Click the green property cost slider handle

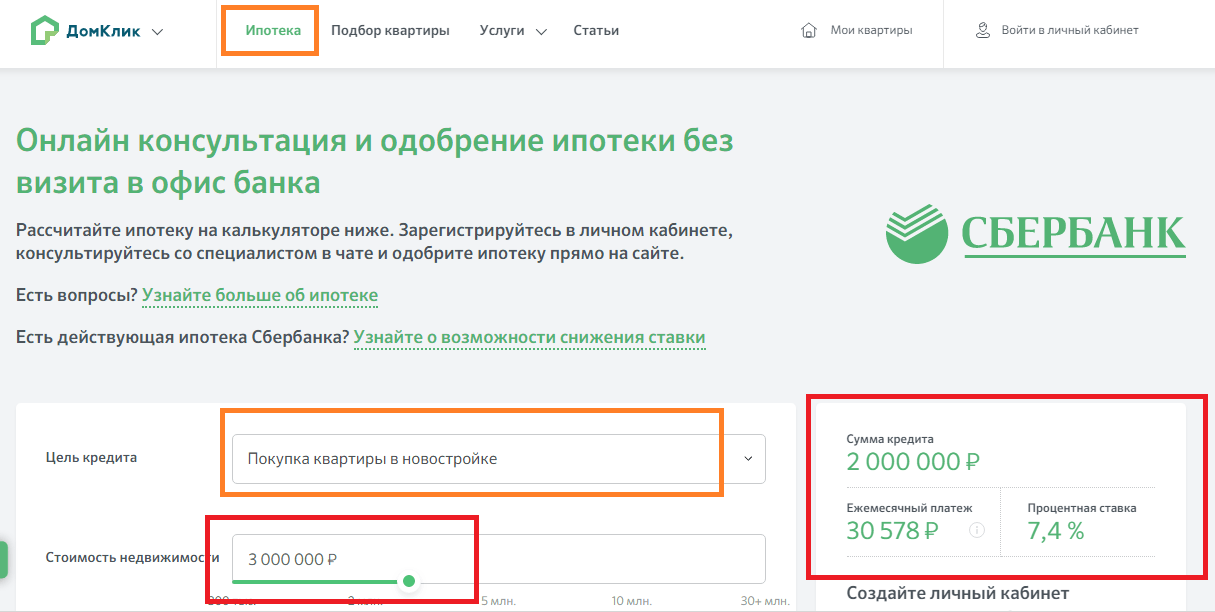pos(408,581)
